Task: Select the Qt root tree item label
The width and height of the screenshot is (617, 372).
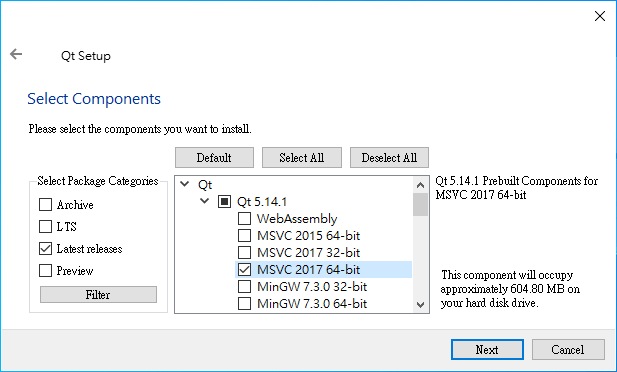Action: pyautogui.click(x=205, y=185)
